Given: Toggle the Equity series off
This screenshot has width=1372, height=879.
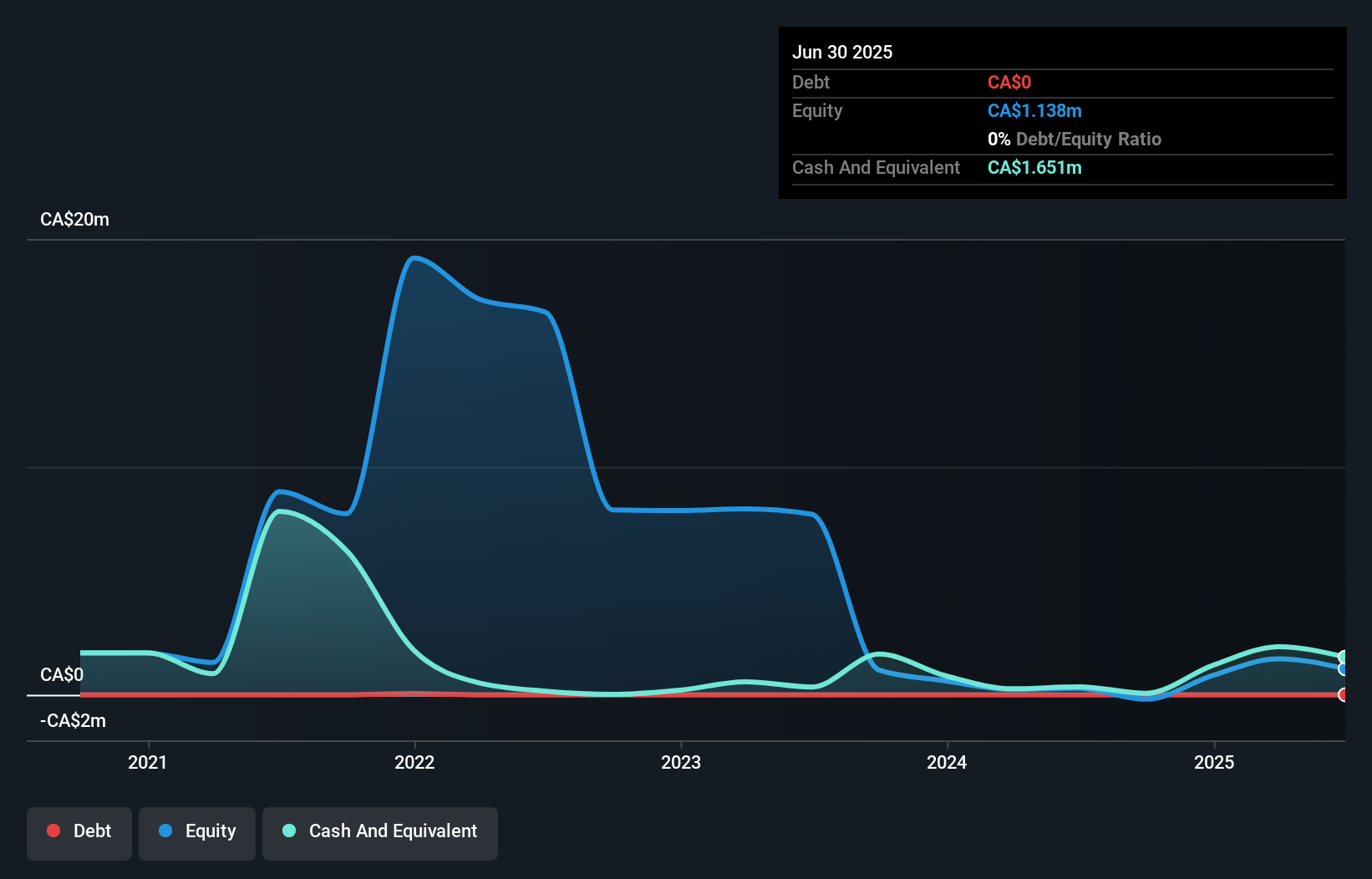Looking at the screenshot, I should 196,832.
